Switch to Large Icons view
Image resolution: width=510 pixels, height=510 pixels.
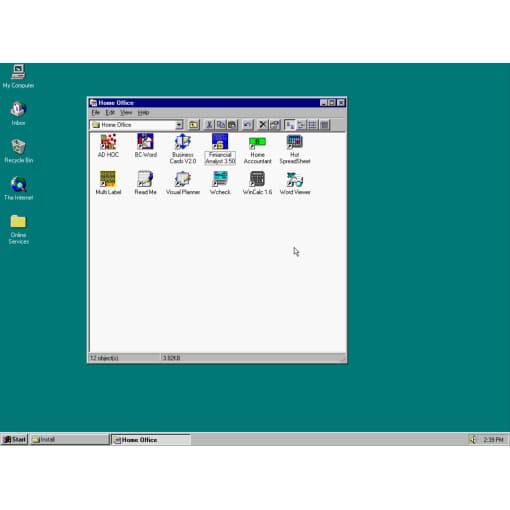point(290,125)
